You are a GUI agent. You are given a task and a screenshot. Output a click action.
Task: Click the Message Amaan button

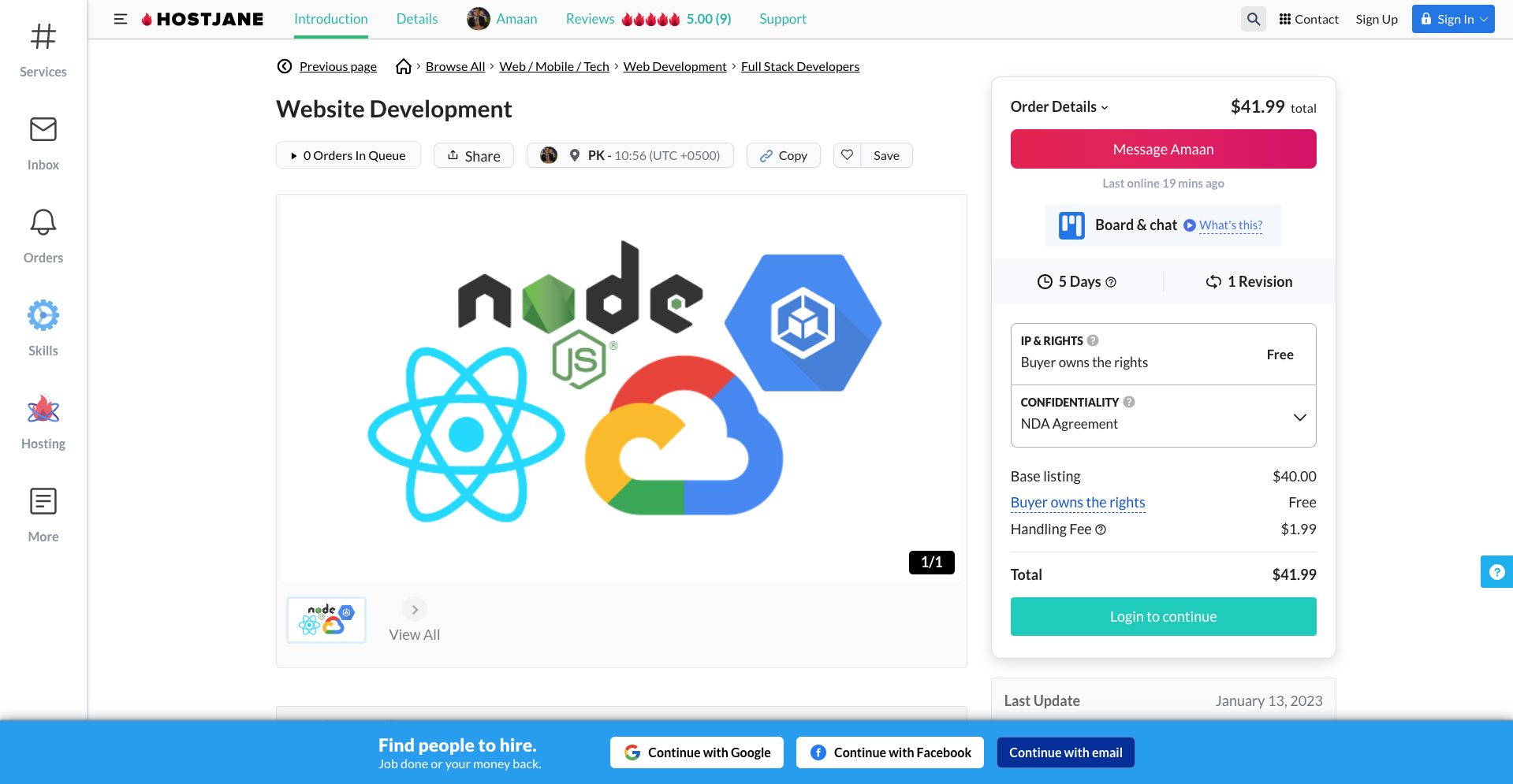1164,149
